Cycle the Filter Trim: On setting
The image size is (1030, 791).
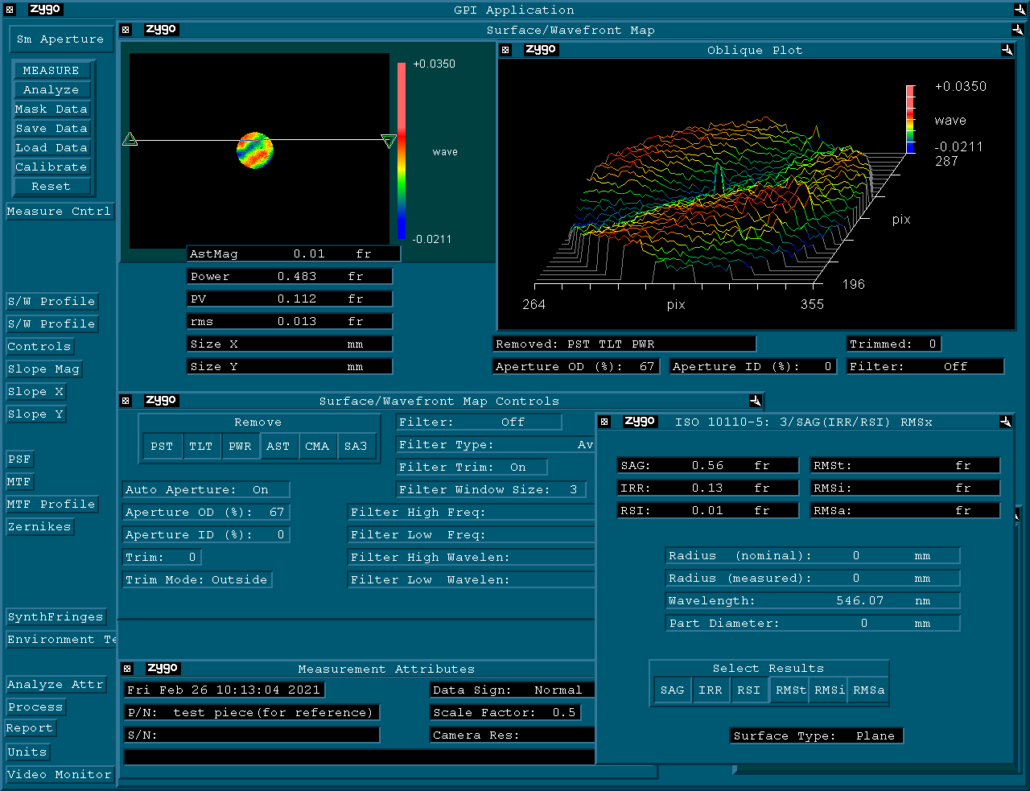coord(472,467)
